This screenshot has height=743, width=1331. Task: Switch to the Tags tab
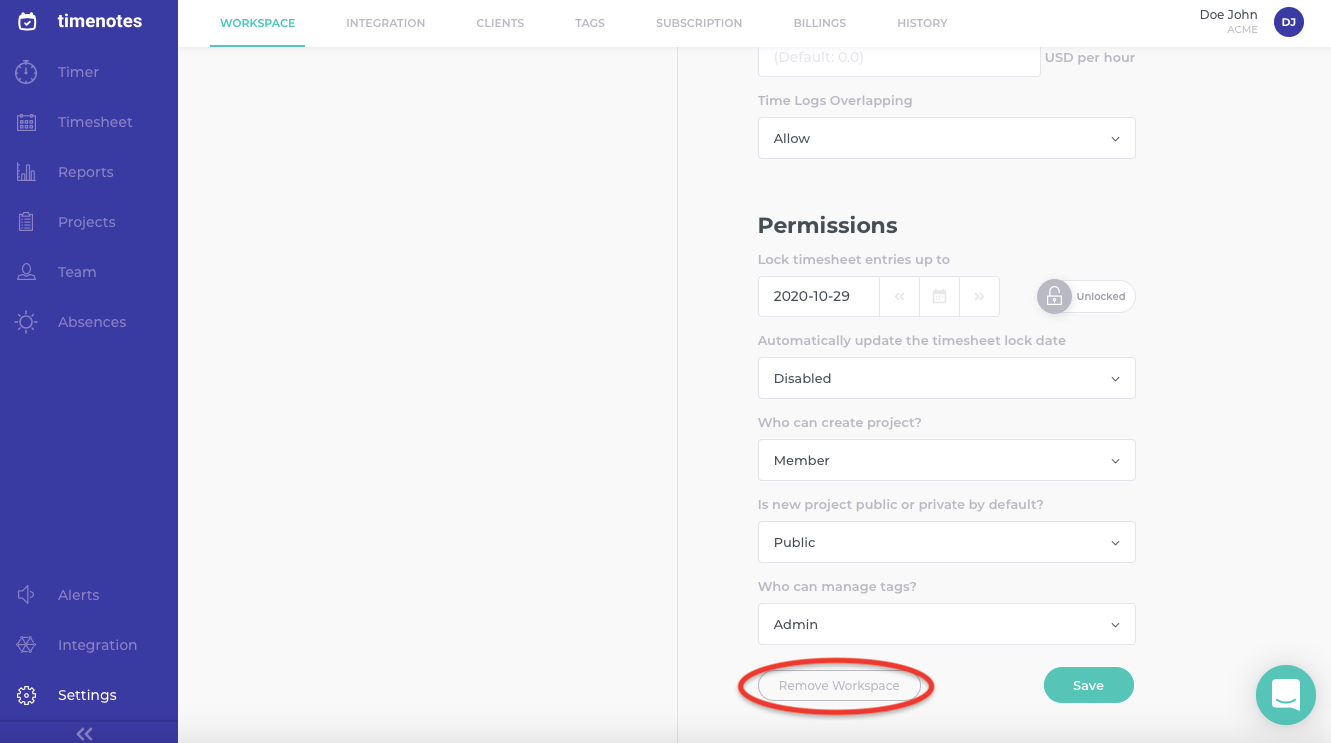pyautogui.click(x=590, y=23)
